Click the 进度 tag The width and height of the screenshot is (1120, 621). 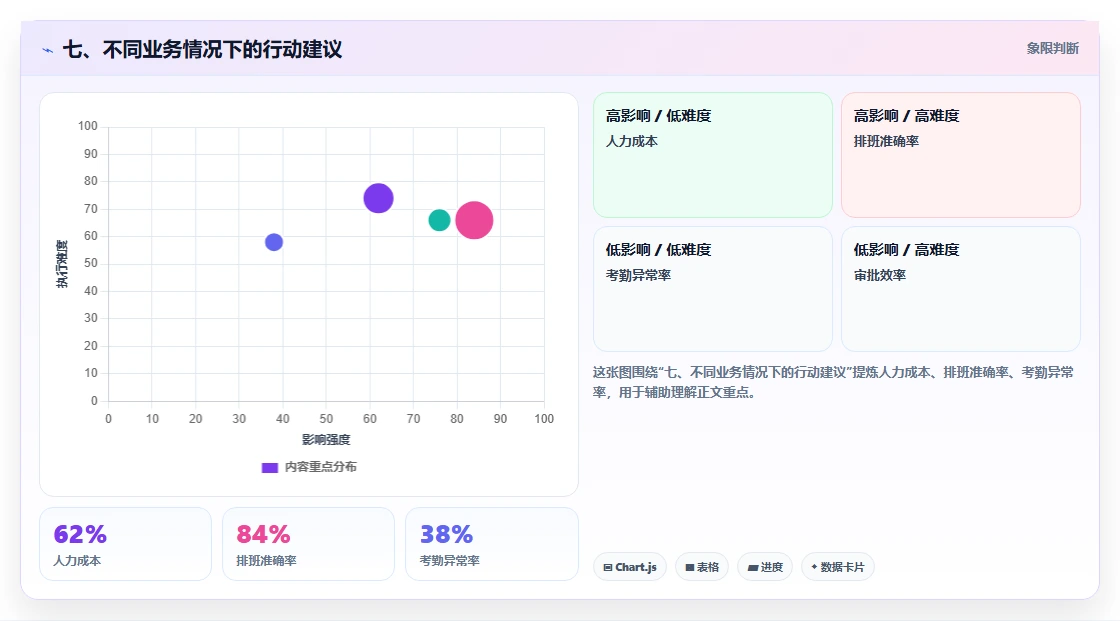point(765,567)
